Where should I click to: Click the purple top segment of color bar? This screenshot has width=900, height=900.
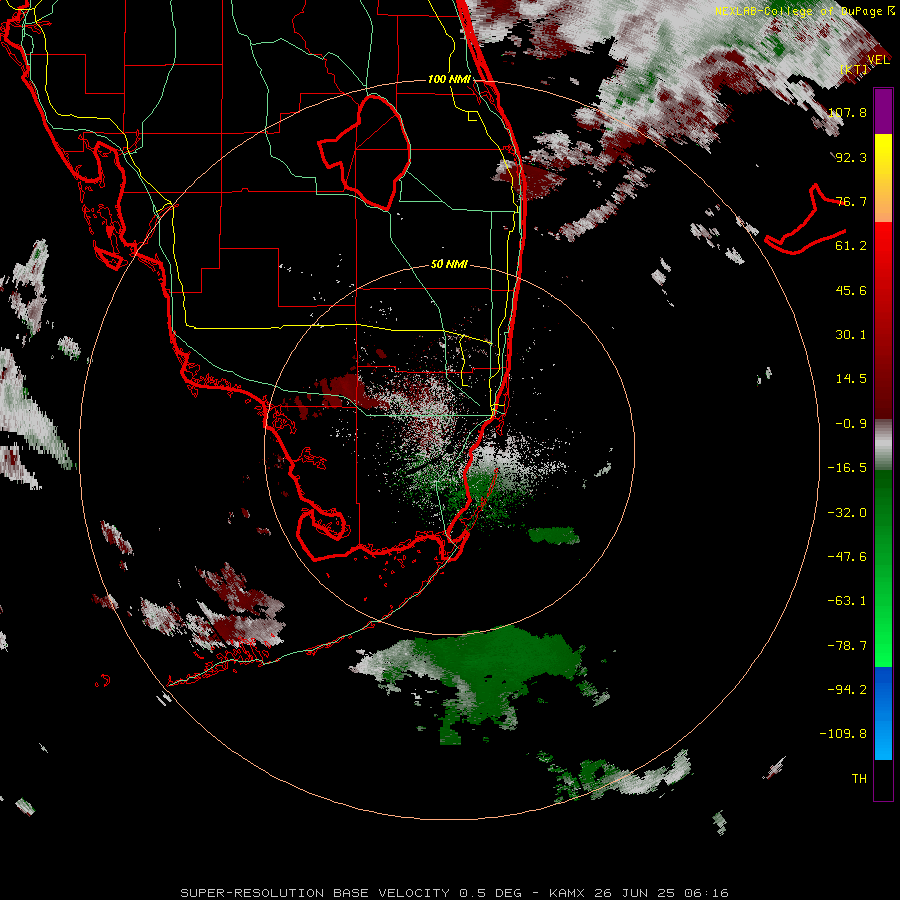click(883, 112)
